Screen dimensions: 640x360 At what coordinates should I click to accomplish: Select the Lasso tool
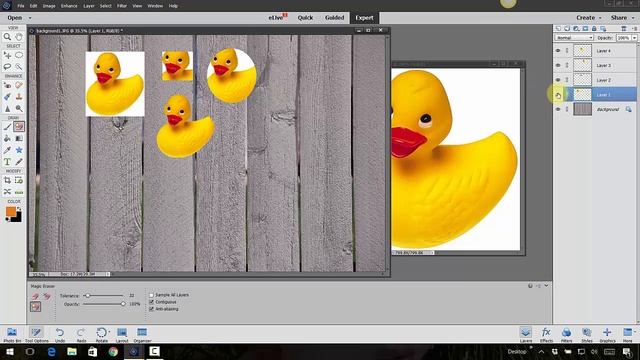pos(7,66)
